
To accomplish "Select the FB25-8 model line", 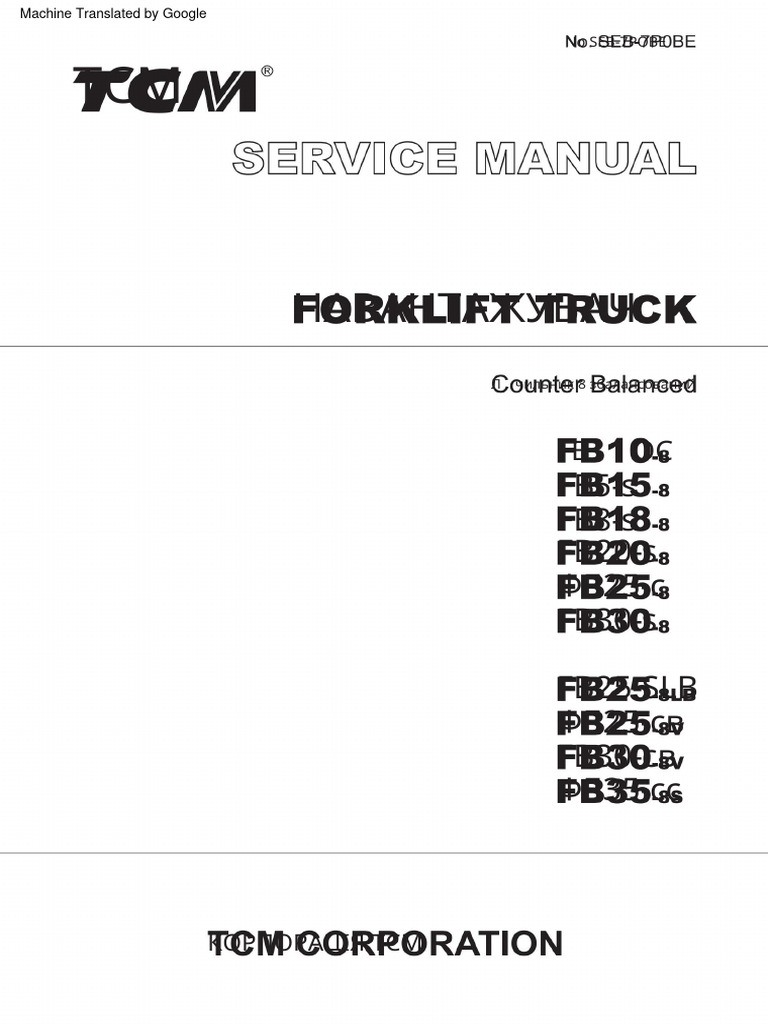I will click(x=613, y=588).
